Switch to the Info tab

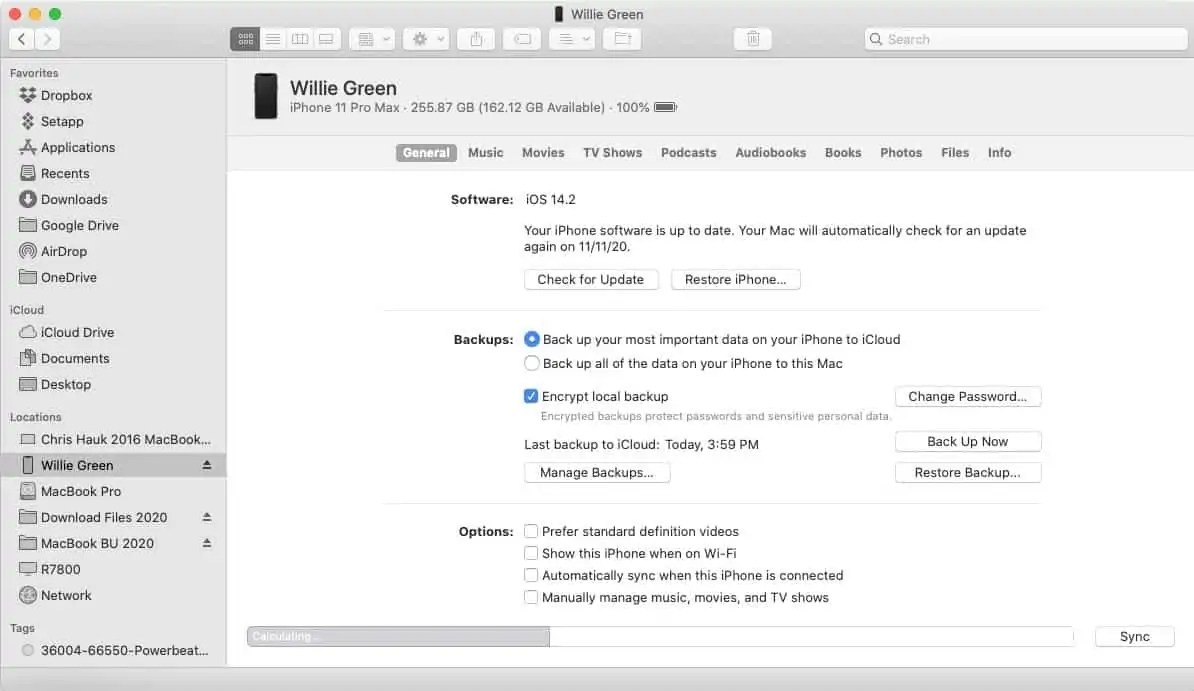tap(999, 152)
